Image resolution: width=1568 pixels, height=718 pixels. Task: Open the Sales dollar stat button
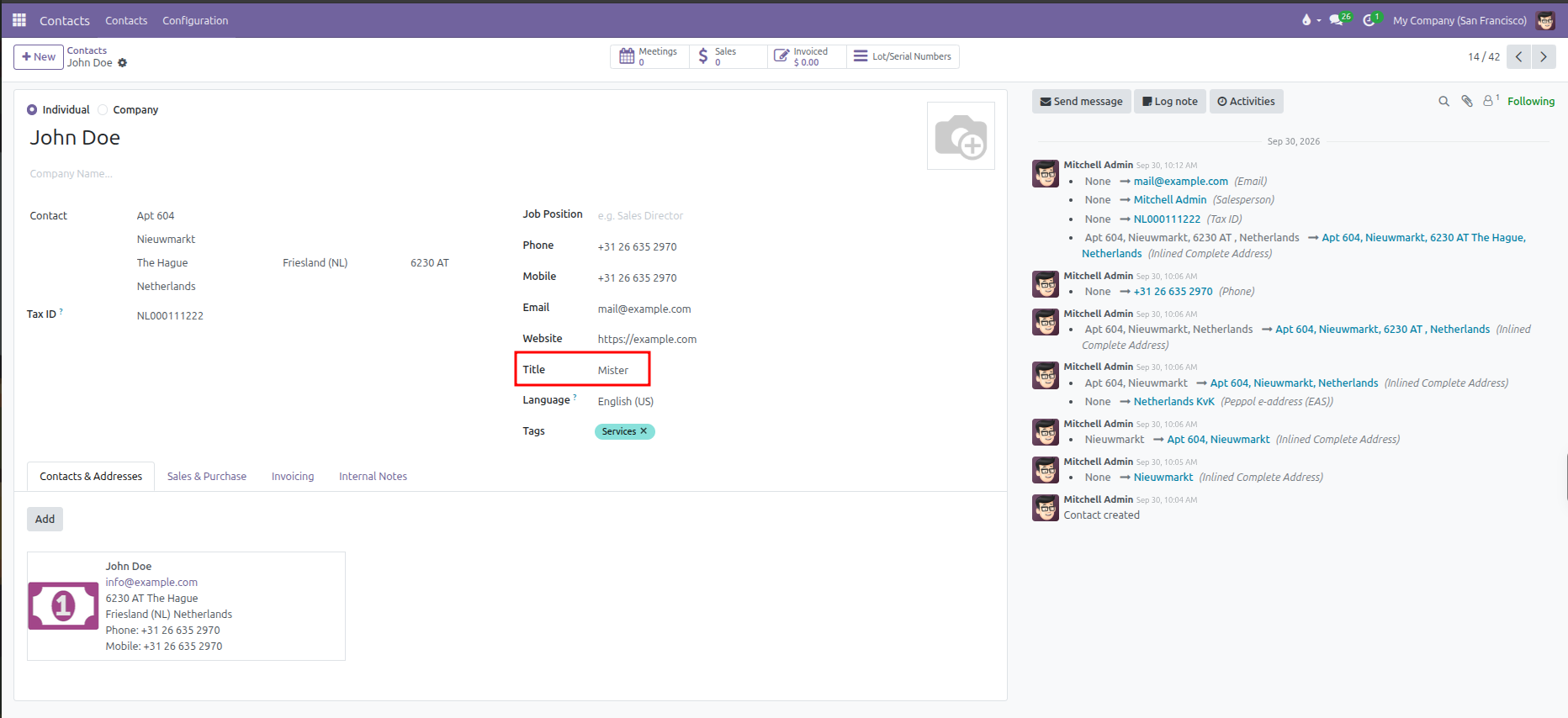coord(728,56)
